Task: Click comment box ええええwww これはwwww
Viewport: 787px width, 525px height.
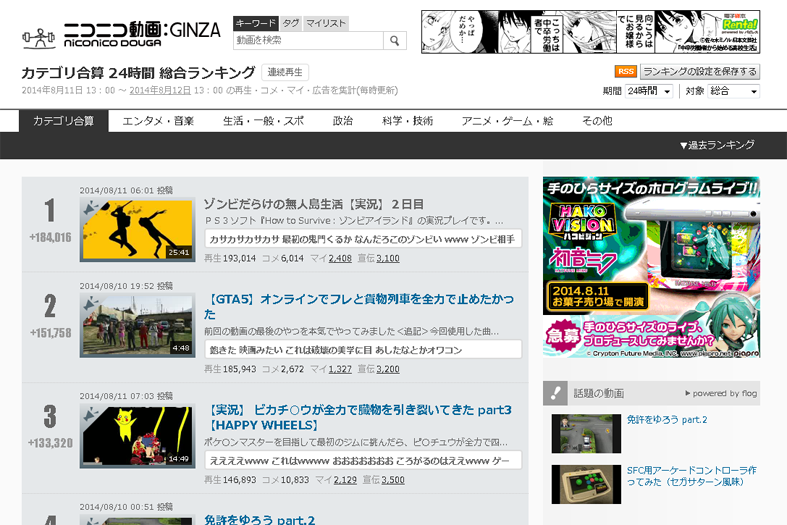Action: [363, 460]
